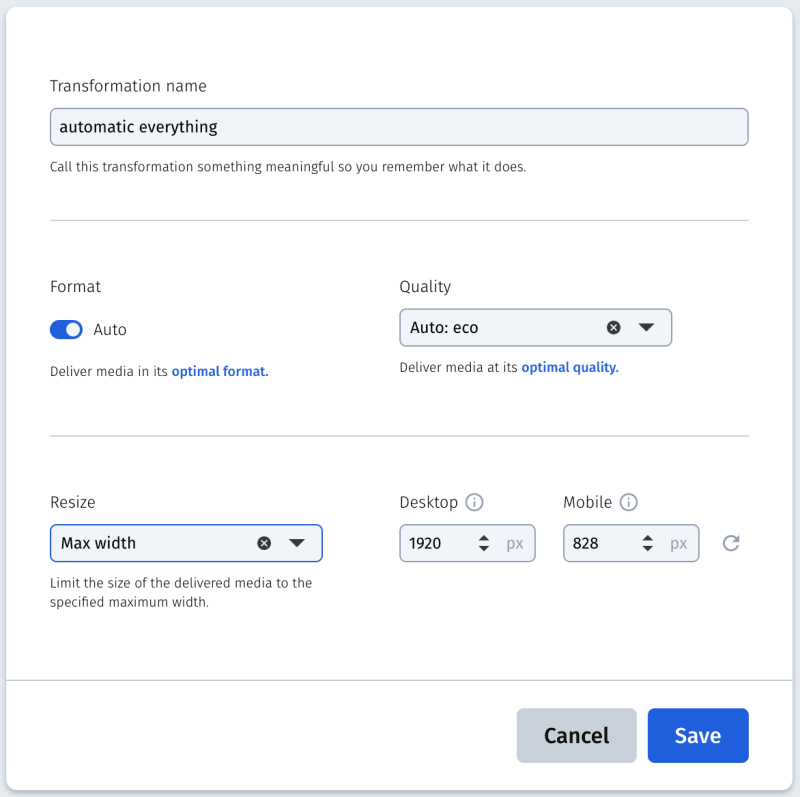The height and width of the screenshot is (797, 800).
Task: Toggle the Format Auto switch off
Action: coord(66,330)
